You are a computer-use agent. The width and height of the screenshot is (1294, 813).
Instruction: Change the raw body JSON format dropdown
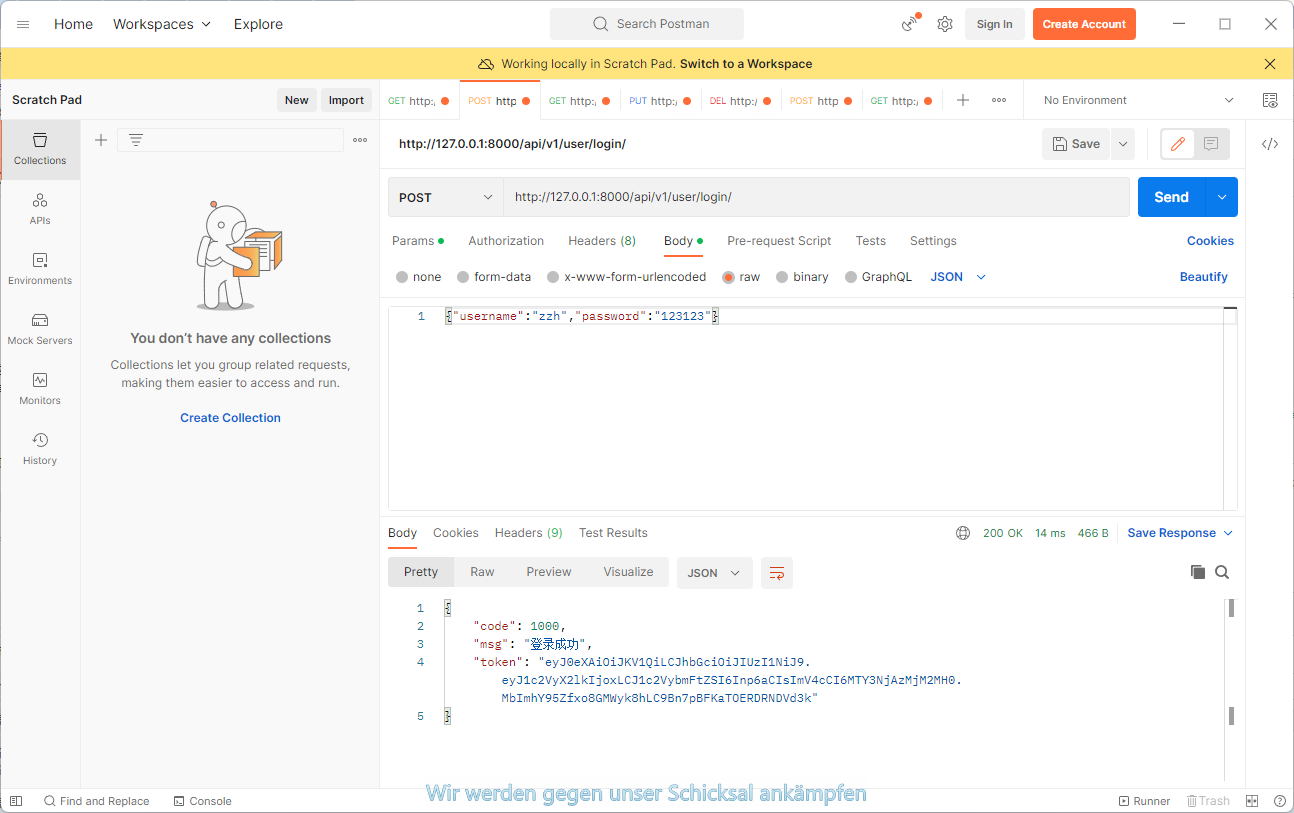tap(958, 277)
